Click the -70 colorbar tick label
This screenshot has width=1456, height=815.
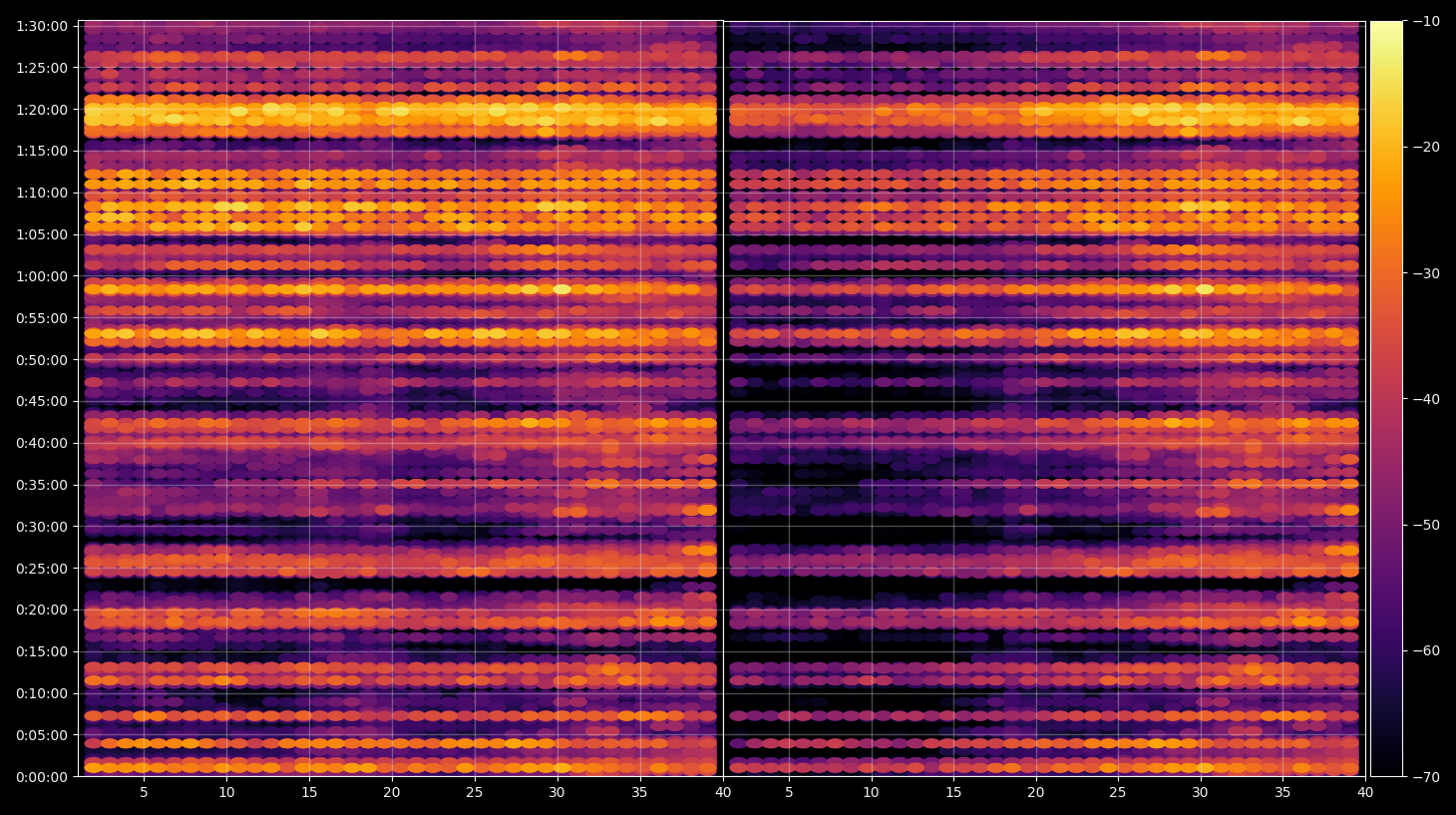(1427, 776)
